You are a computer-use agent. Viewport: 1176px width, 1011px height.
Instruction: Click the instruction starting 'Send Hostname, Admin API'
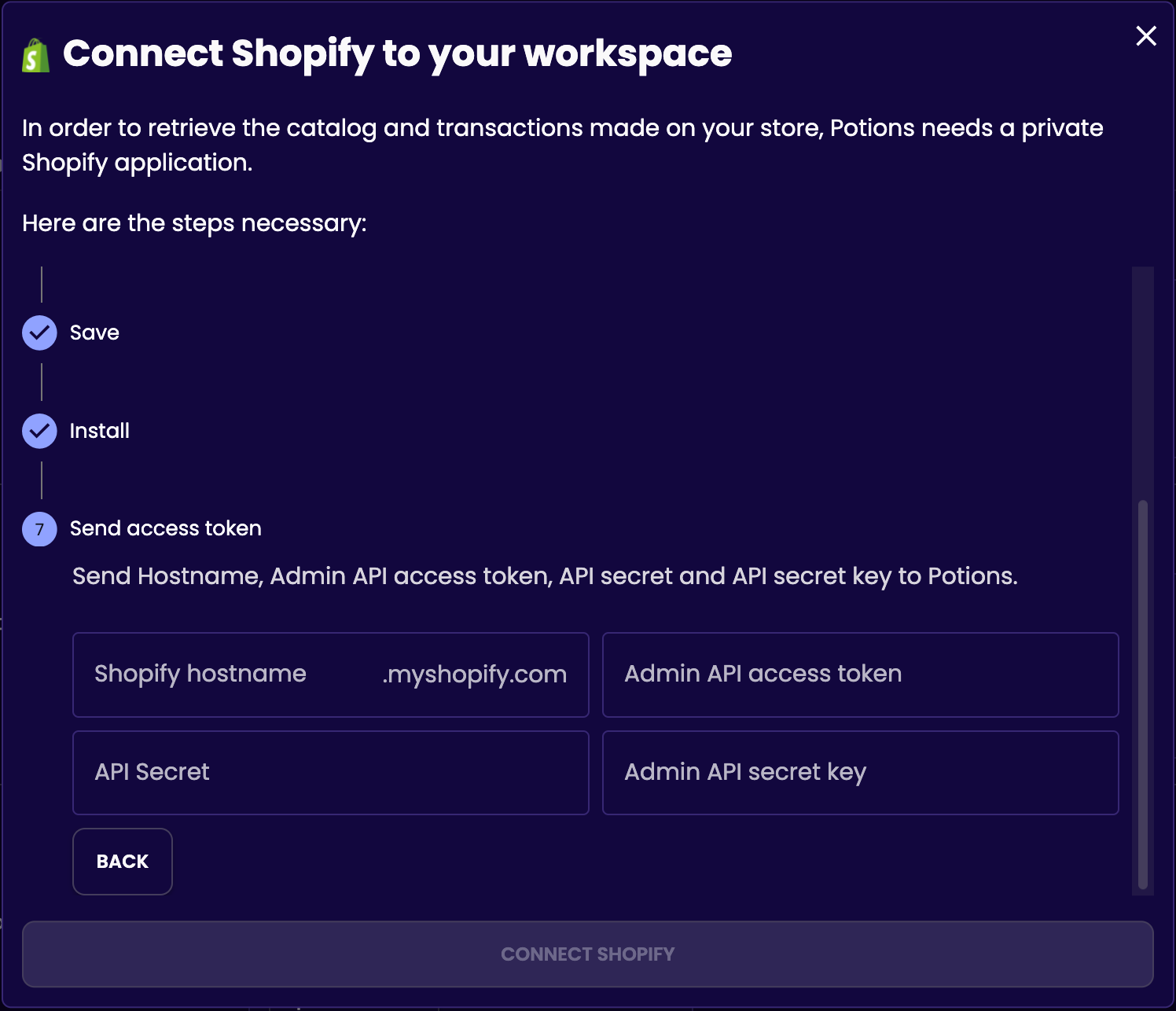pyautogui.click(x=545, y=576)
